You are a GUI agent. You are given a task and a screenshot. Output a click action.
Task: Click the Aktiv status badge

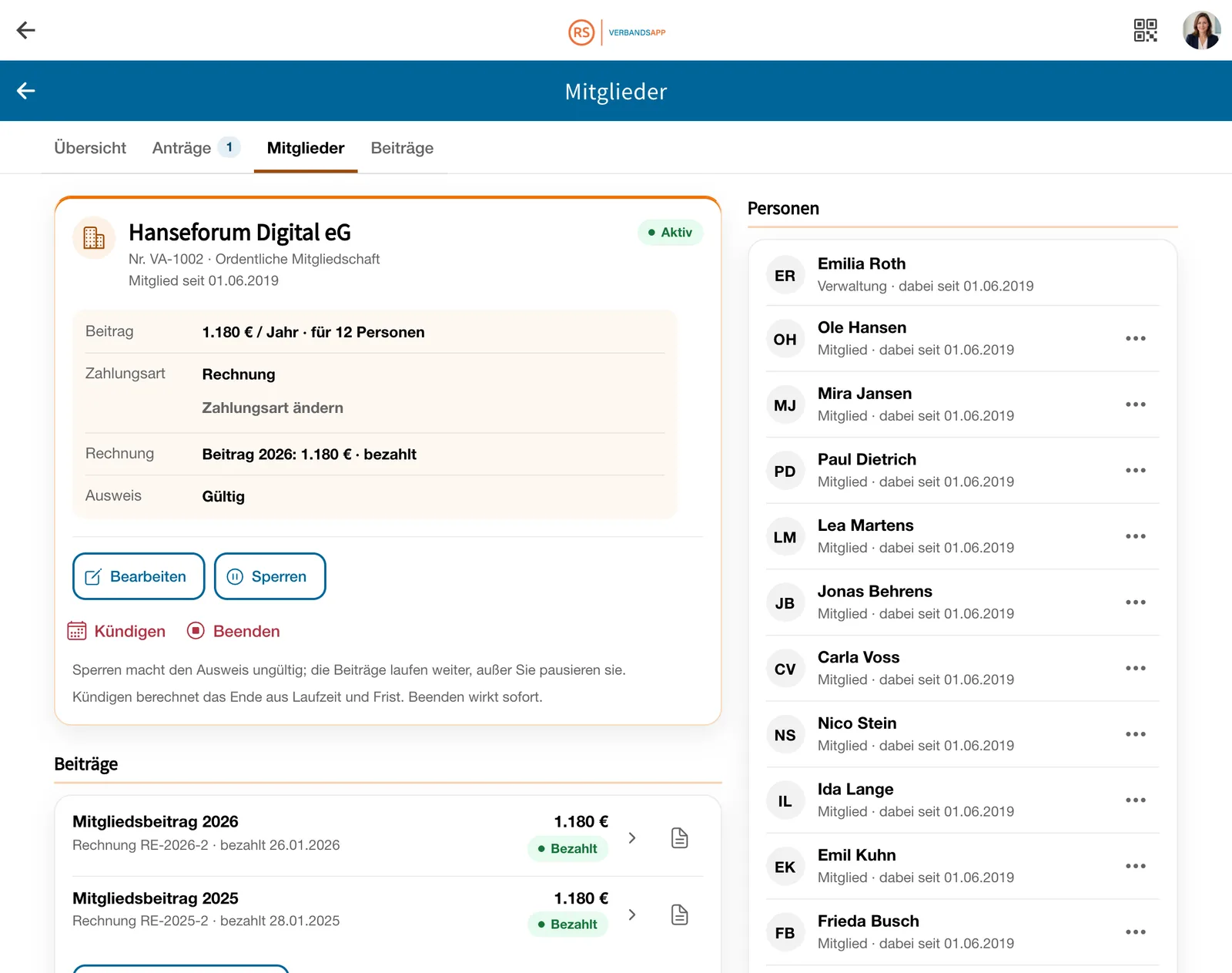[x=670, y=232]
